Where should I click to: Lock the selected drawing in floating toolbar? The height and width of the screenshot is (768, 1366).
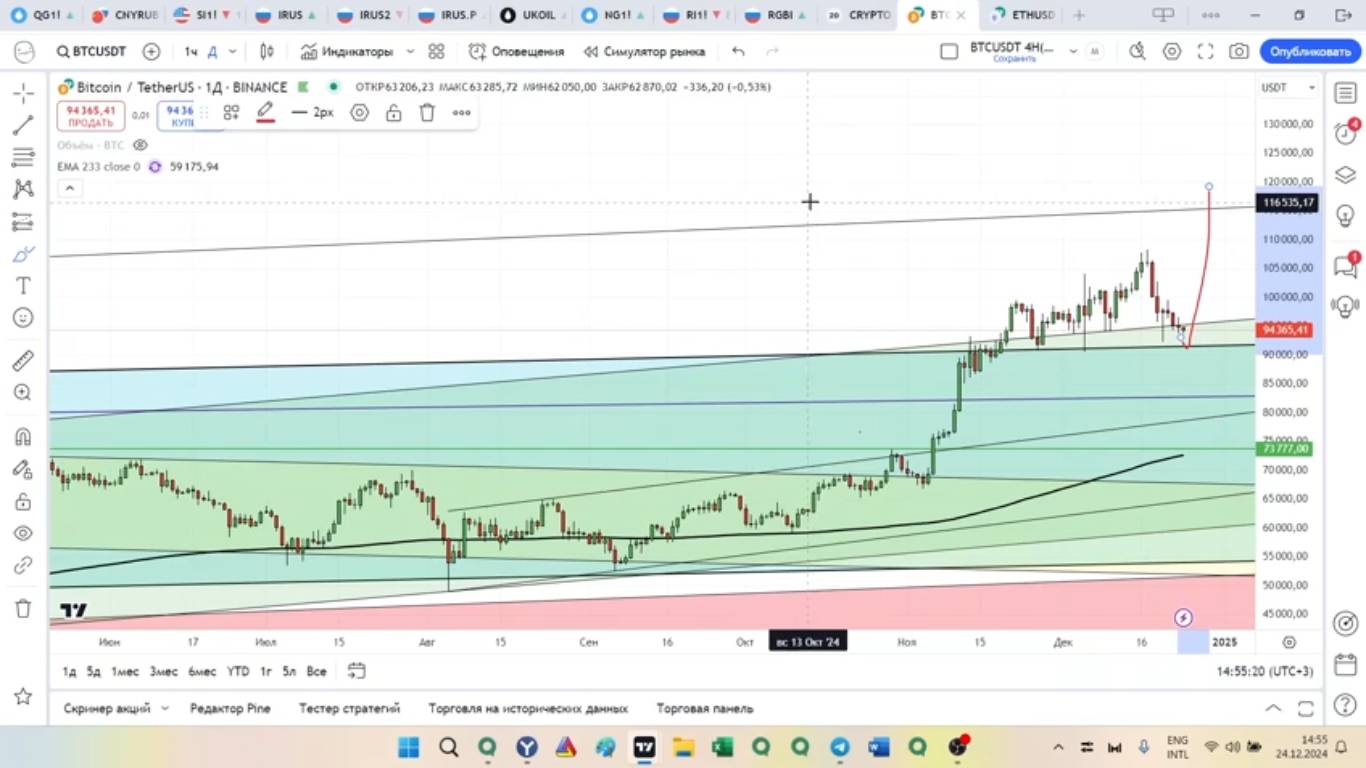coord(394,113)
